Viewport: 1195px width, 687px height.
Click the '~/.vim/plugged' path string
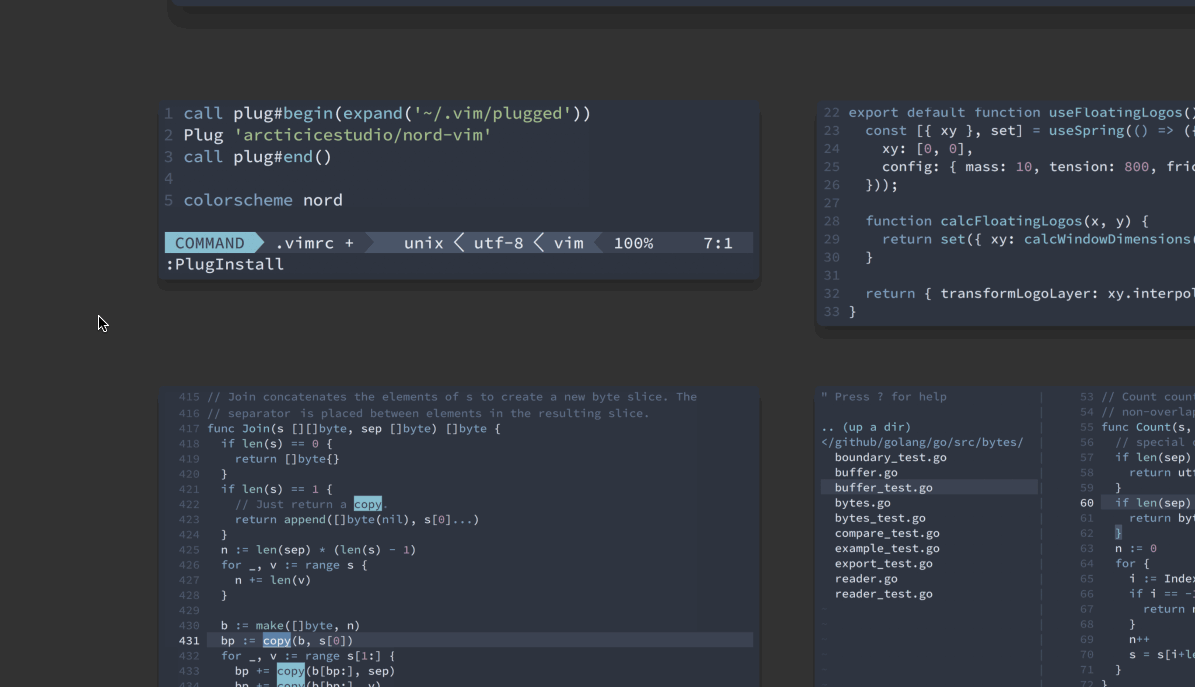pyautogui.click(x=492, y=114)
